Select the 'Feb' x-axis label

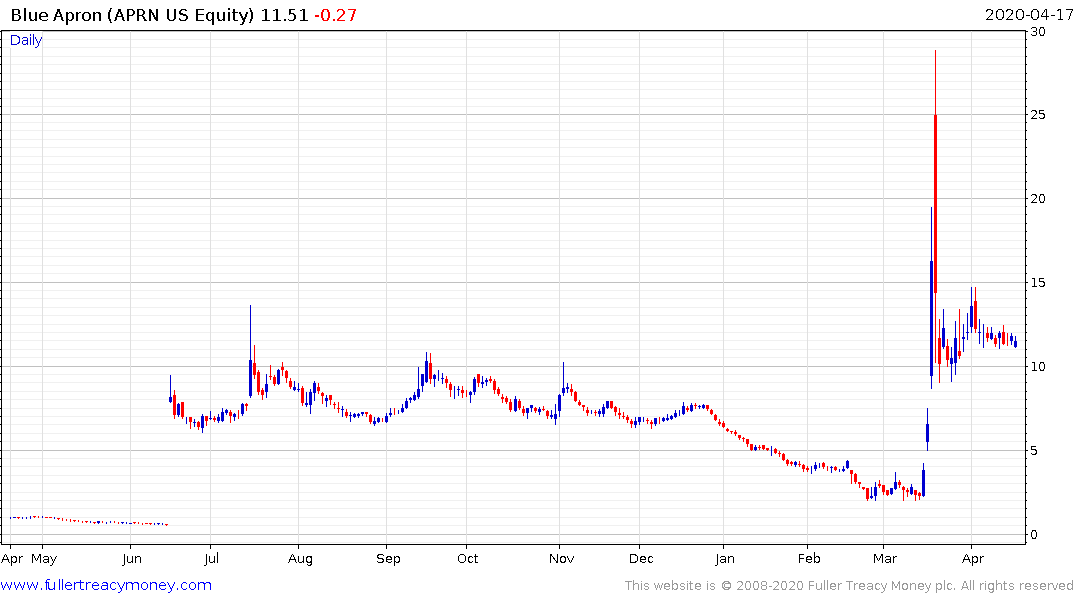point(809,558)
